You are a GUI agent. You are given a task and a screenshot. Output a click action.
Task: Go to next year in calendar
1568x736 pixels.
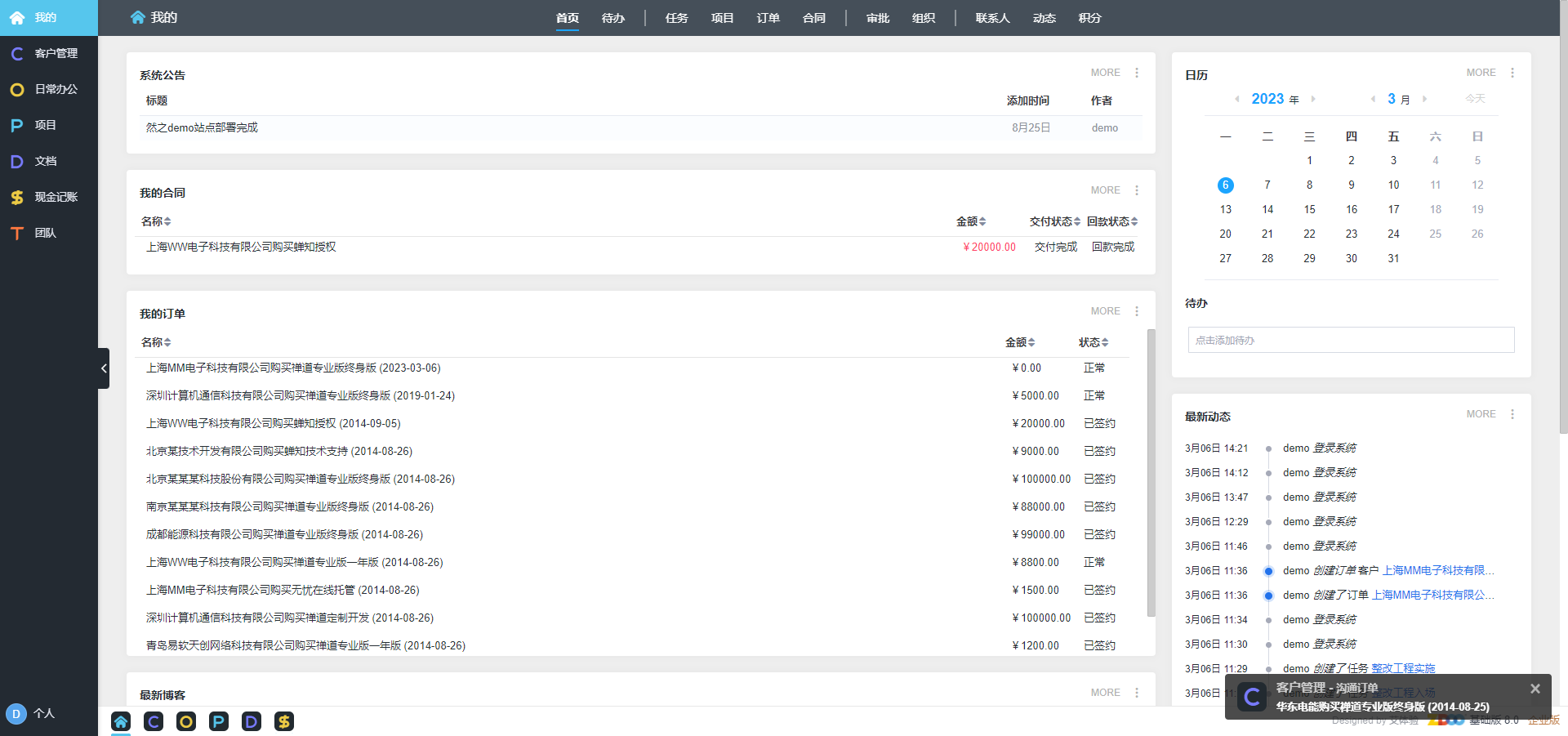click(1313, 99)
